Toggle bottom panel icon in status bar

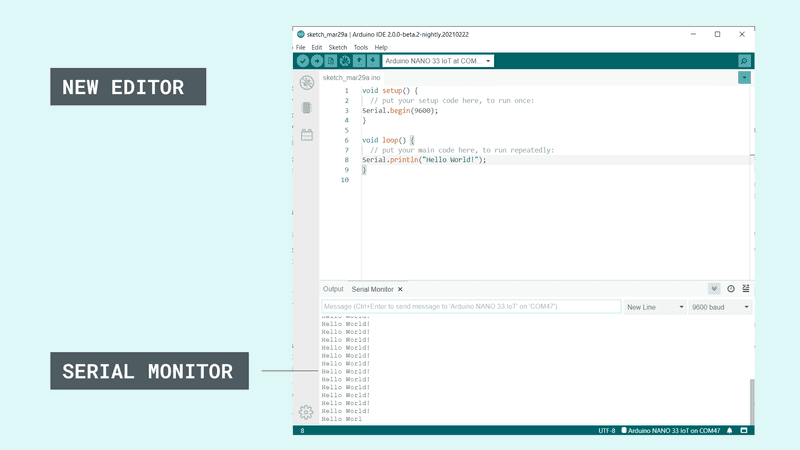[x=744, y=431]
